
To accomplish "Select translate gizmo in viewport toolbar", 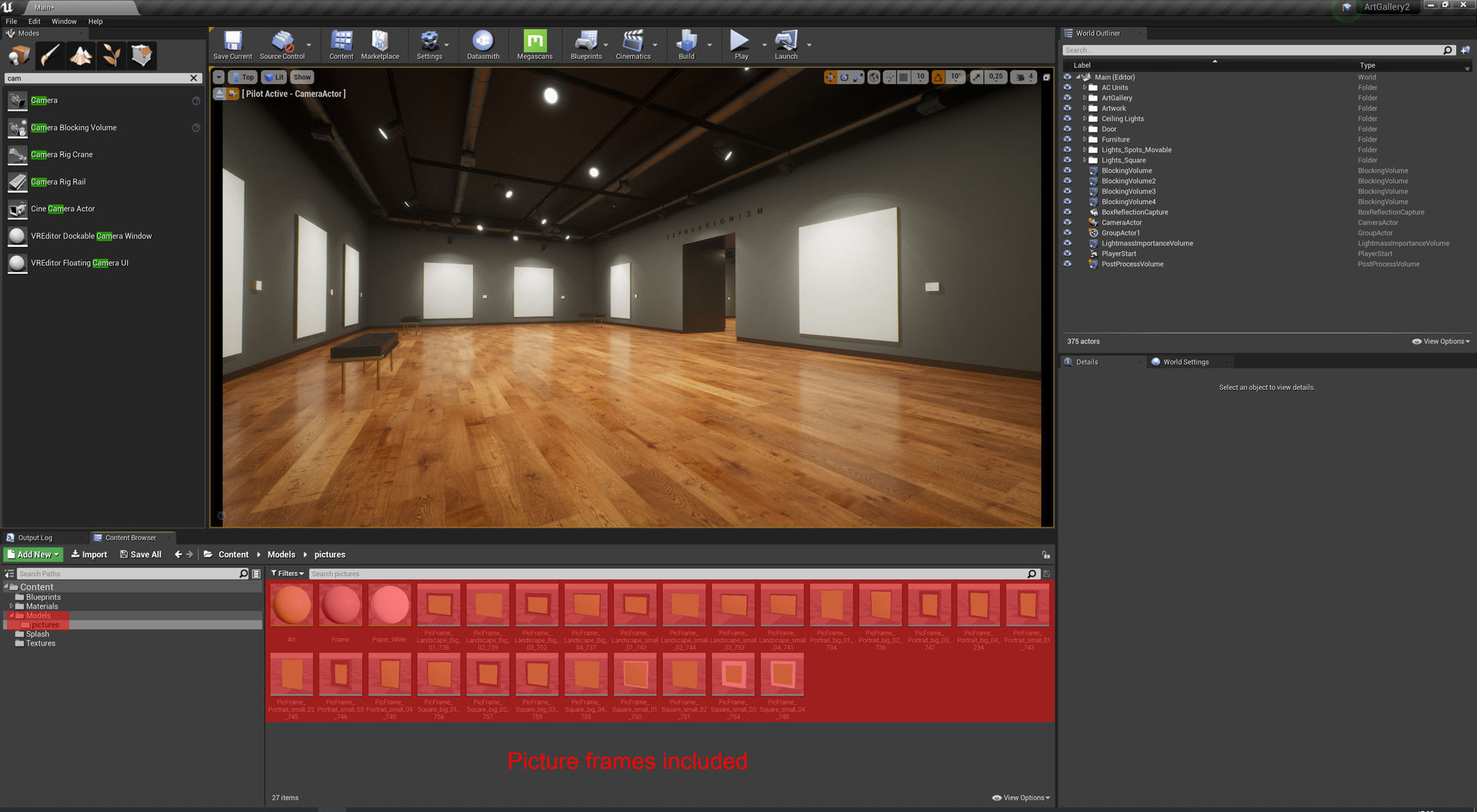I will [830, 77].
